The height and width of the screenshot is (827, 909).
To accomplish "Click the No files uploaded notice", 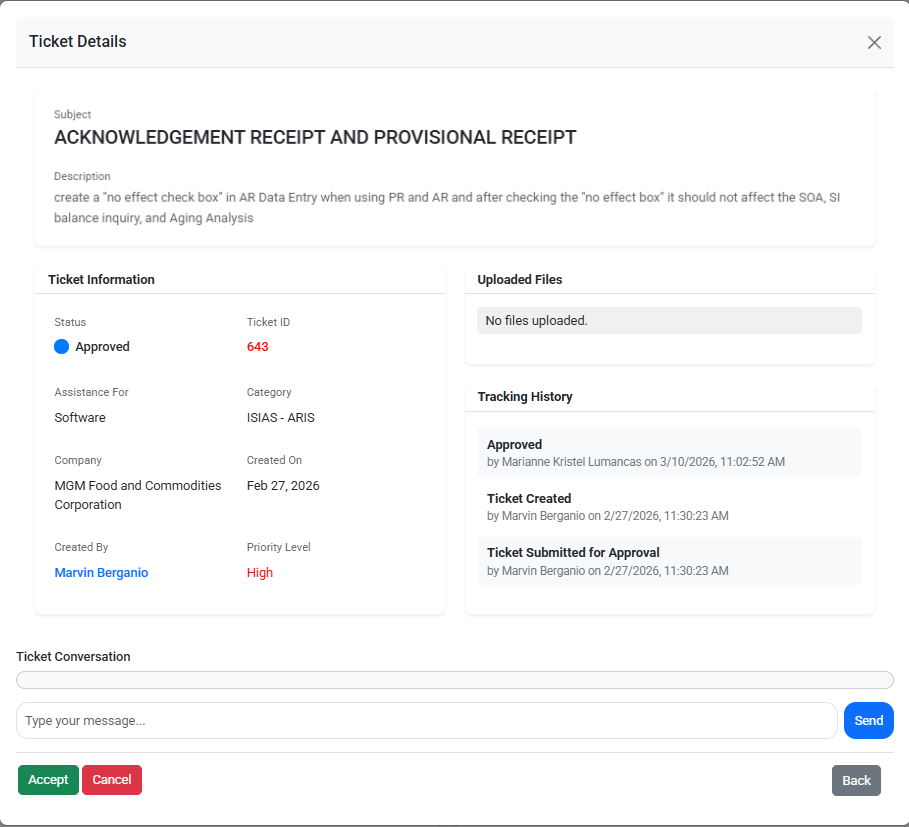I will [670, 320].
